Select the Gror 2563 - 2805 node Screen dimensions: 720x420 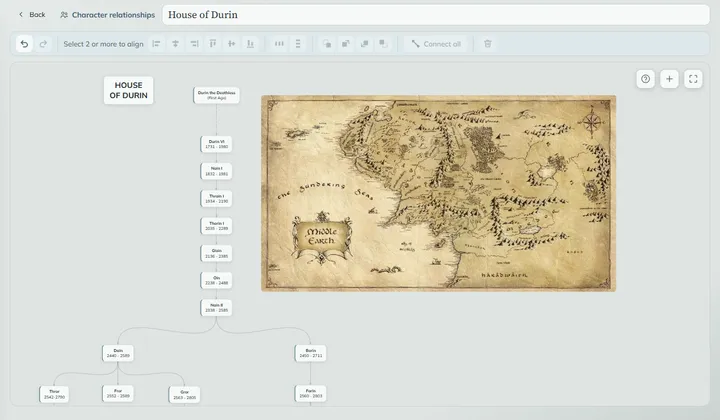click(x=185, y=395)
